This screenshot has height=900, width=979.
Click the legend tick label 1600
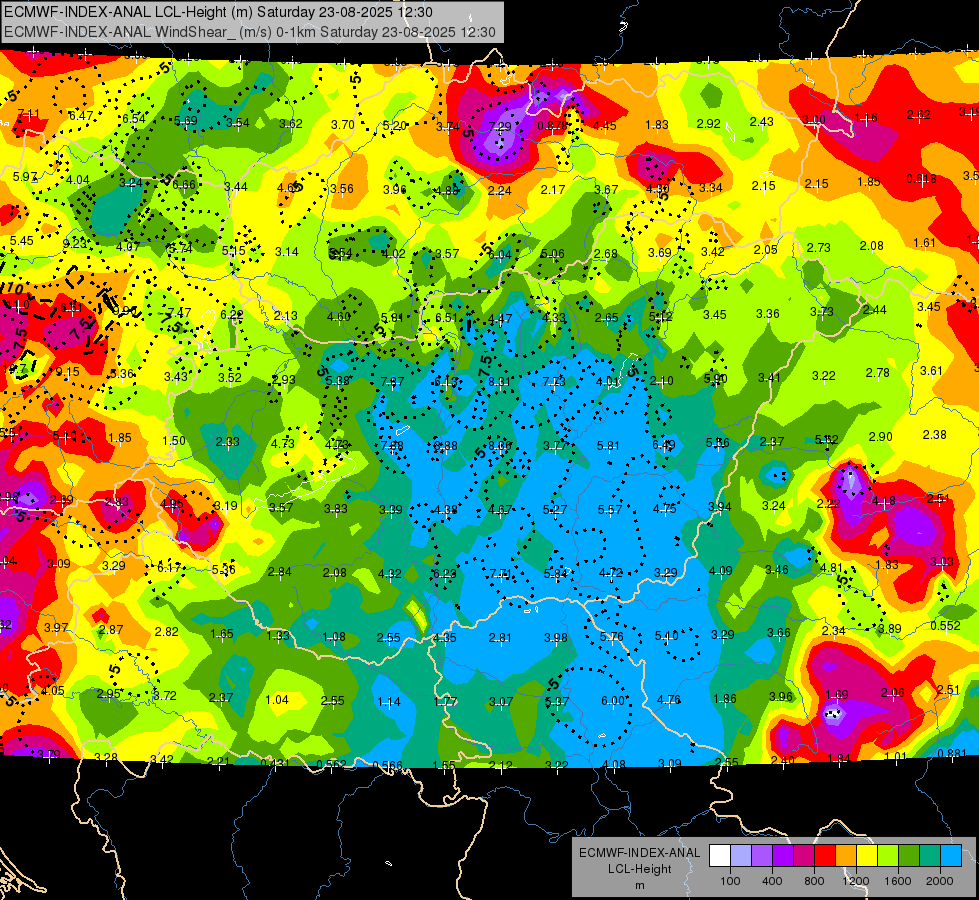[898, 881]
